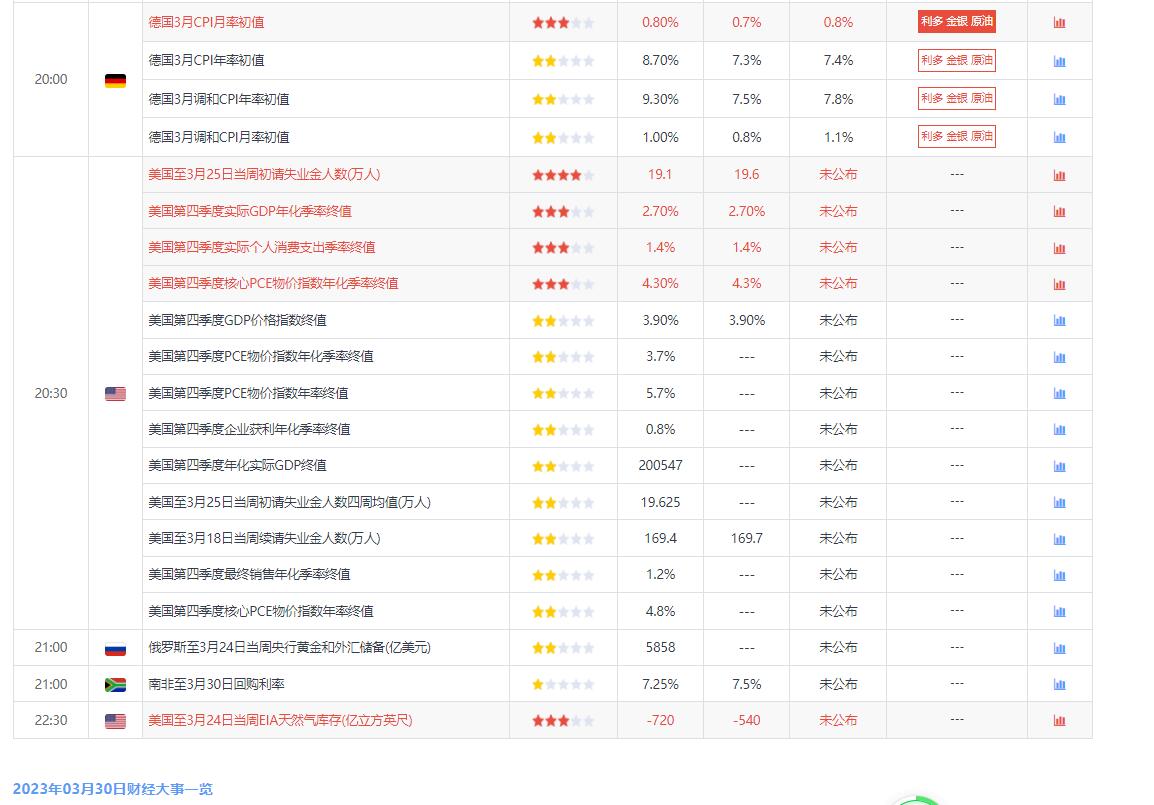Click forecast value 169.7

pos(746,539)
